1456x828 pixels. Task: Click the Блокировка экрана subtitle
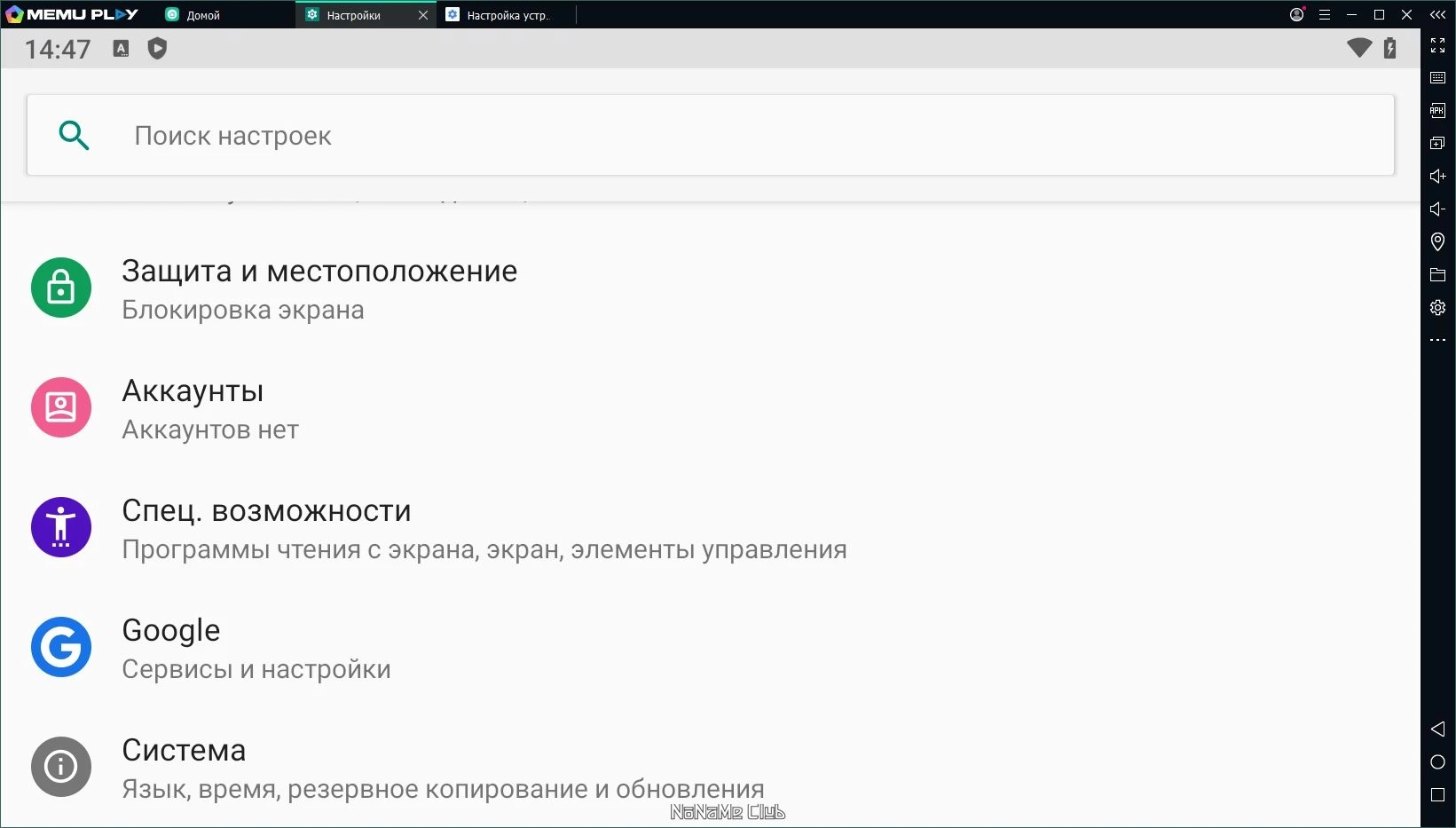click(243, 310)
